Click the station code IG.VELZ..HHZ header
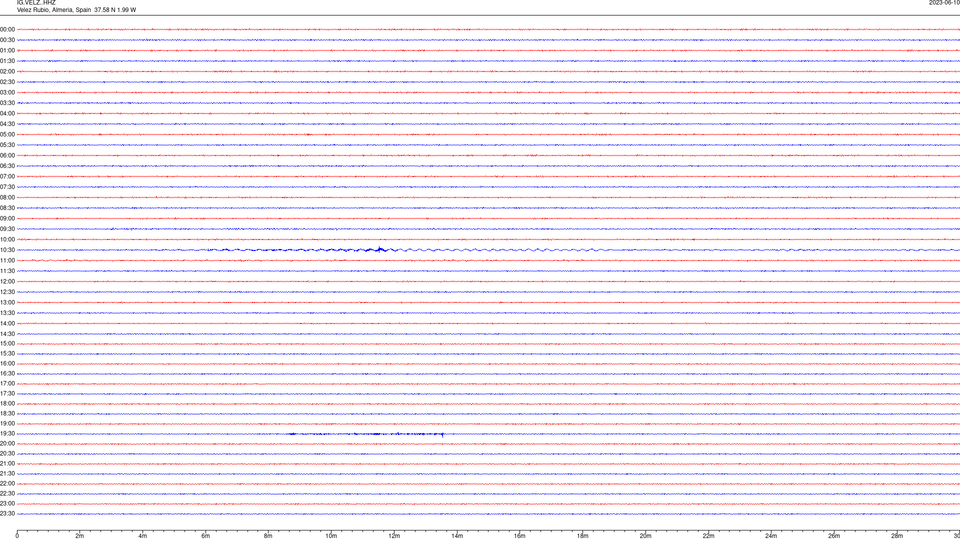The image size is (960, 540). click(36, 2)
